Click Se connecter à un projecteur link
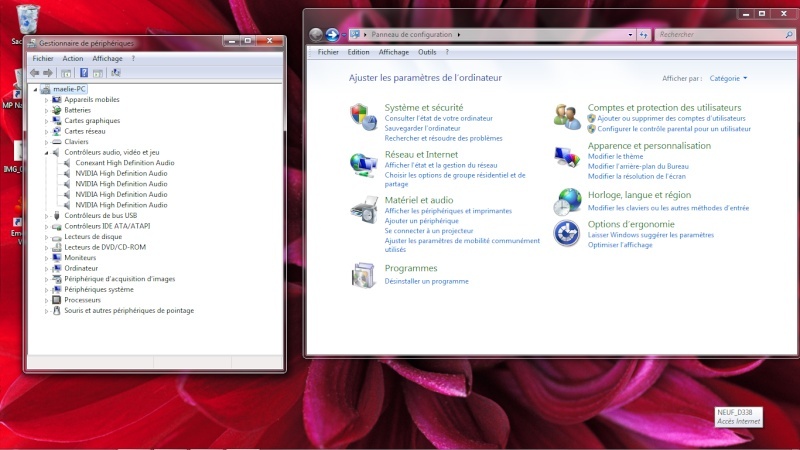 (429, 231)
